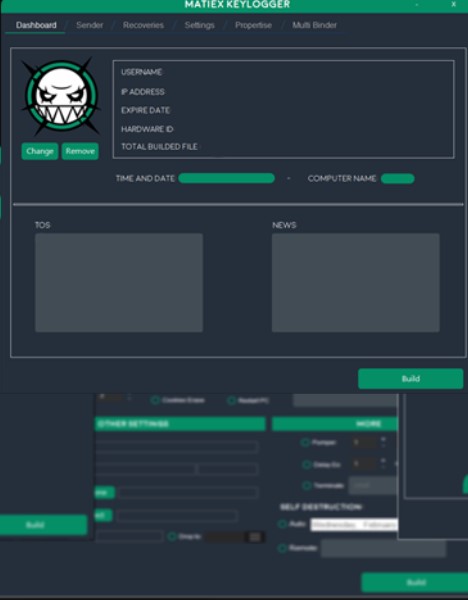Screen dimensions: 468x600
Task: Open the Sender tab
Action: point(90,25)
